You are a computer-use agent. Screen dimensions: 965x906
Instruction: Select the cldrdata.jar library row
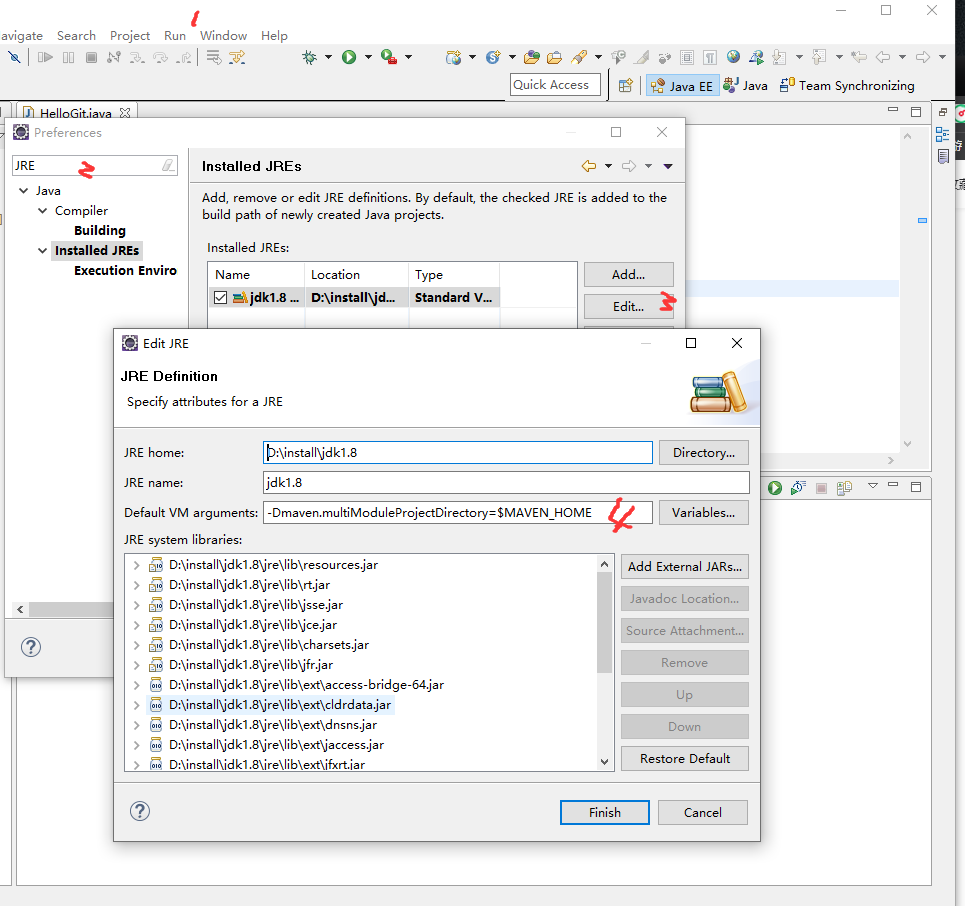tap(279, 705)
